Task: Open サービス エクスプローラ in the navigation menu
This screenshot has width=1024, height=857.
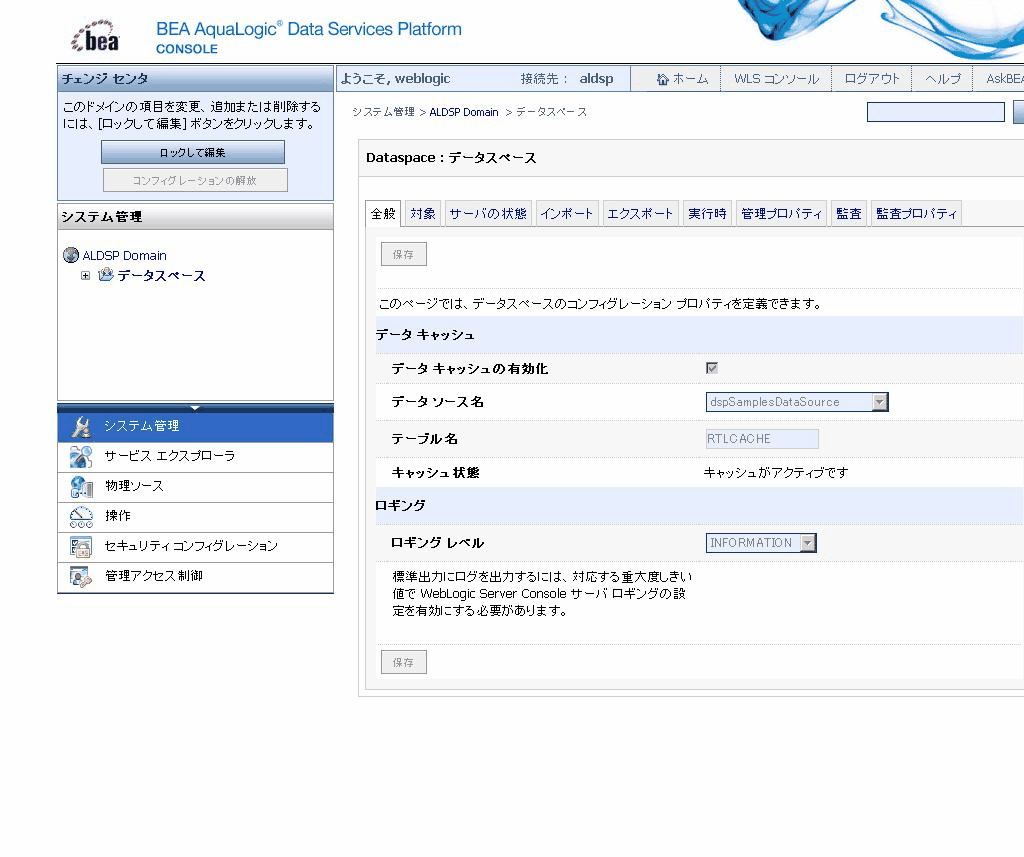Action: pos(195,457)
